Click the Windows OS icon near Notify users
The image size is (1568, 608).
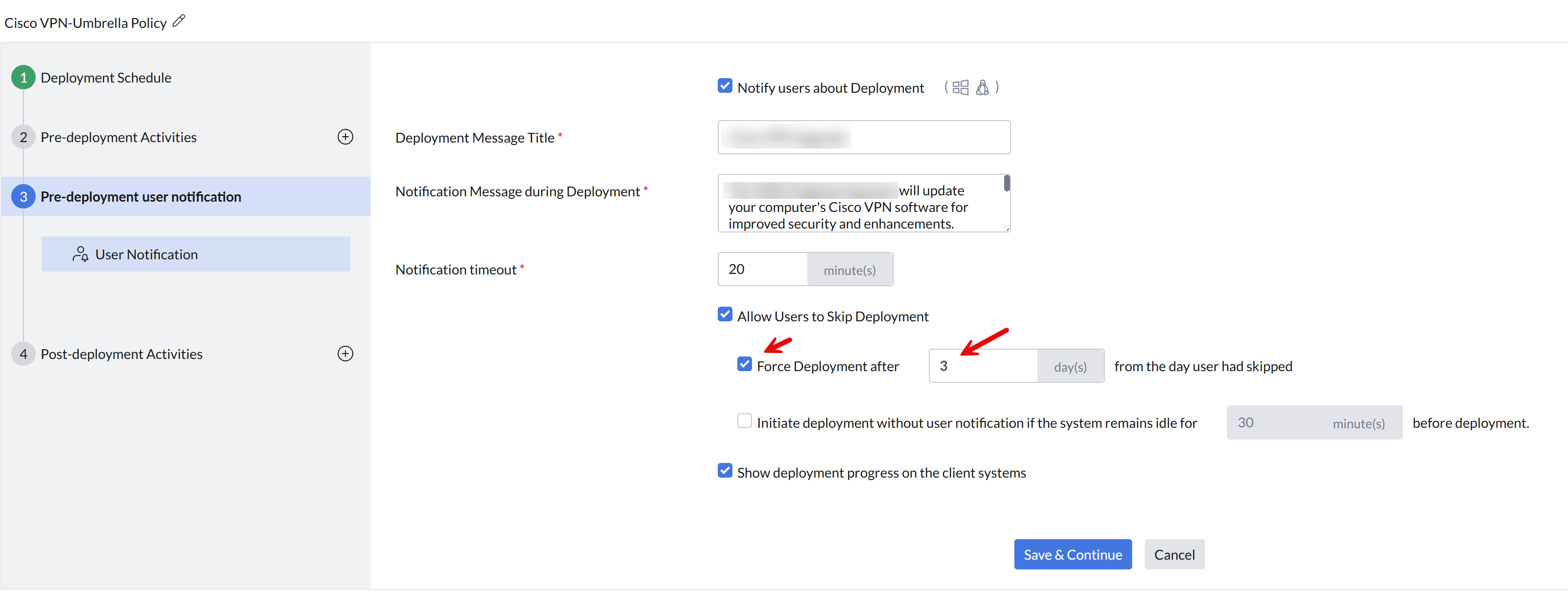960,87
